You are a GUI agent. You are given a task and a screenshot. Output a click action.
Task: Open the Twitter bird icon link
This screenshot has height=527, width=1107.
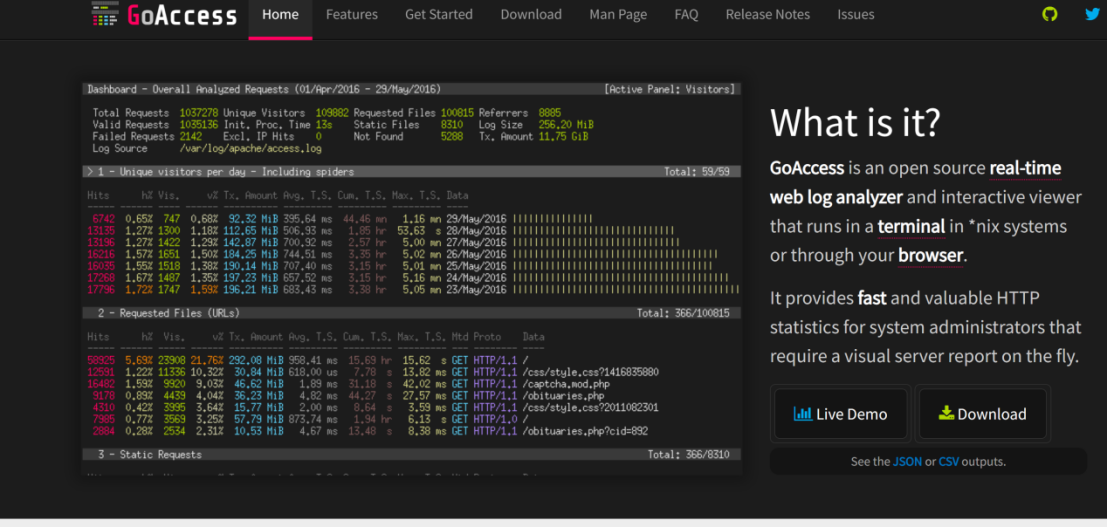[x=1092, y=14]
